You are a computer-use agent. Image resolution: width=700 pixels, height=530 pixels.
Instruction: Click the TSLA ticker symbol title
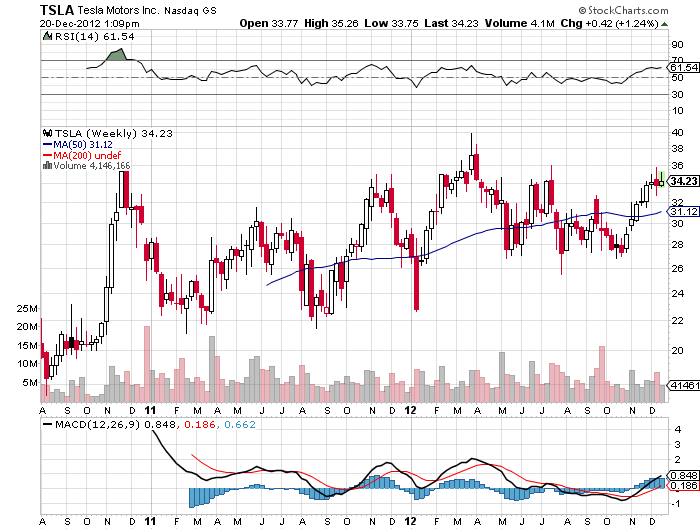pos(57,10)
